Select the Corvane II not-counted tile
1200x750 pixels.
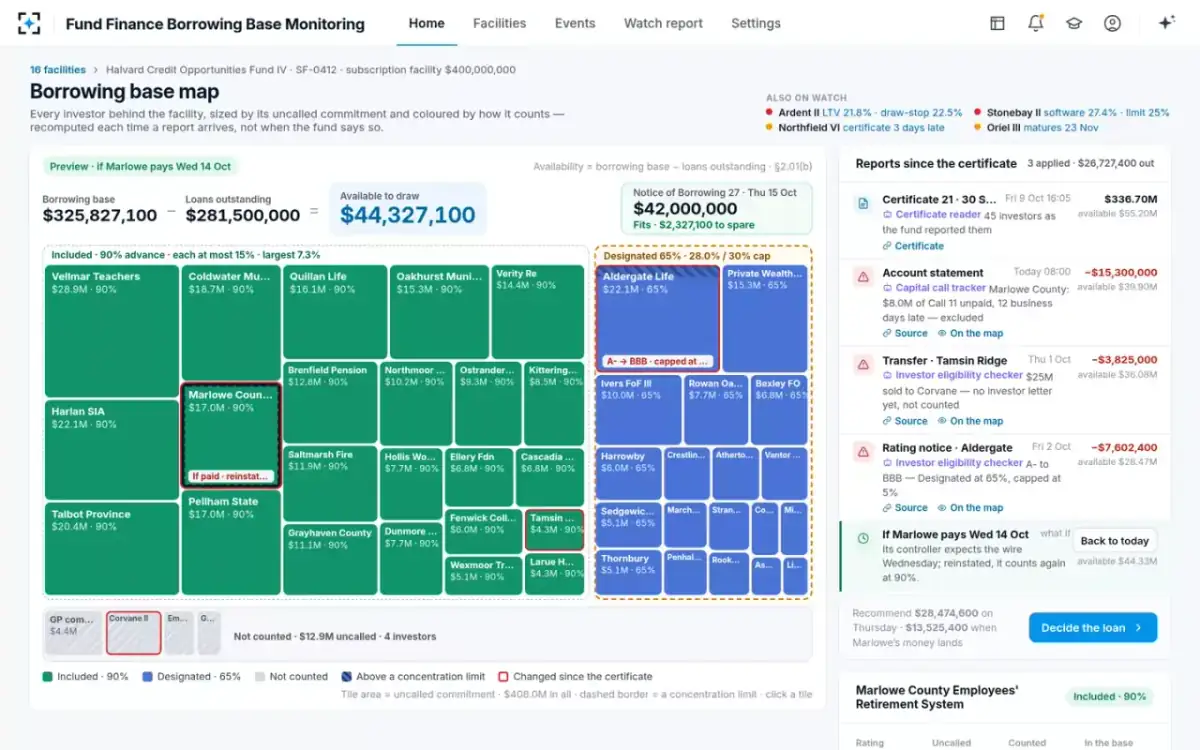click(x=134, y=633)
